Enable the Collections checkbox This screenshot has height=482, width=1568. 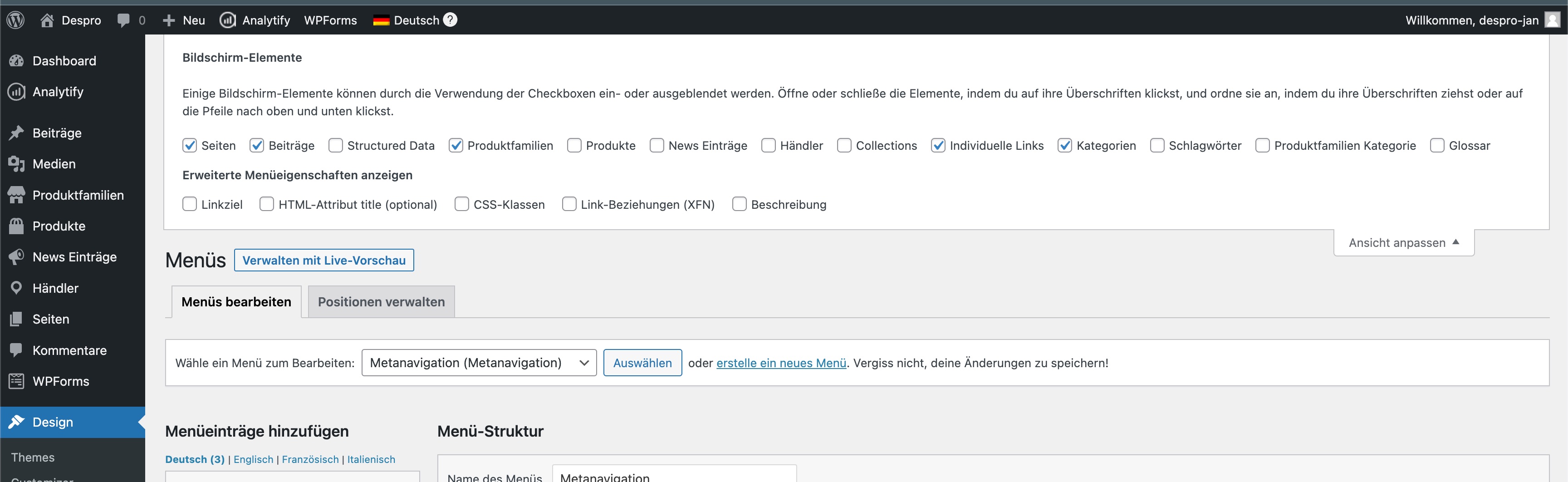pos(844,145)
